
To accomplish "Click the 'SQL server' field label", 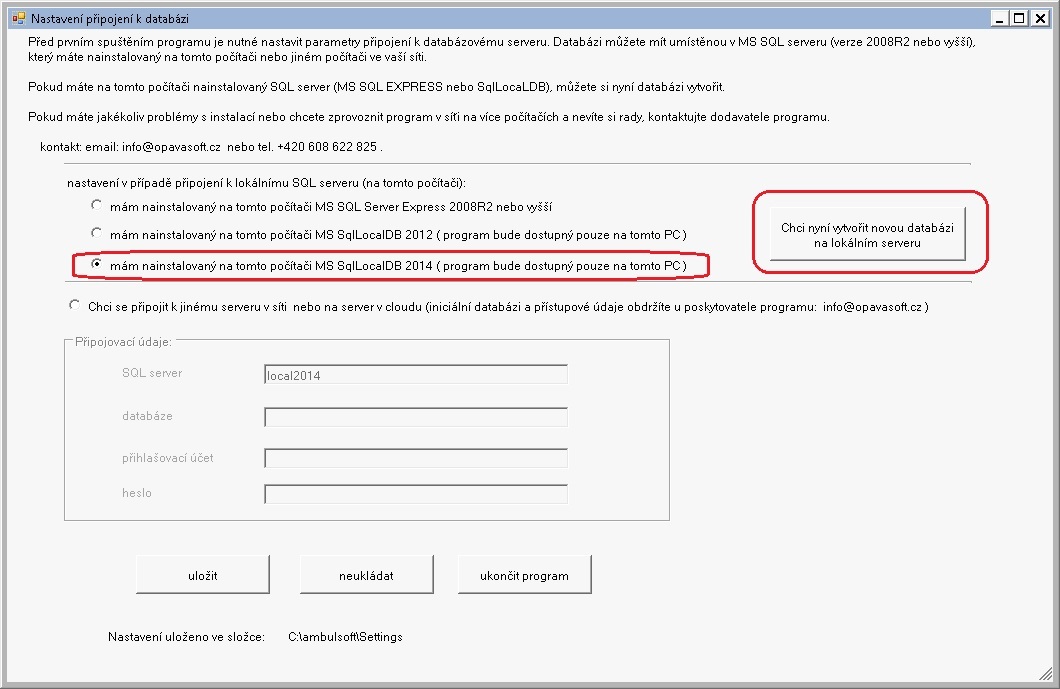I will pos(152,373).
